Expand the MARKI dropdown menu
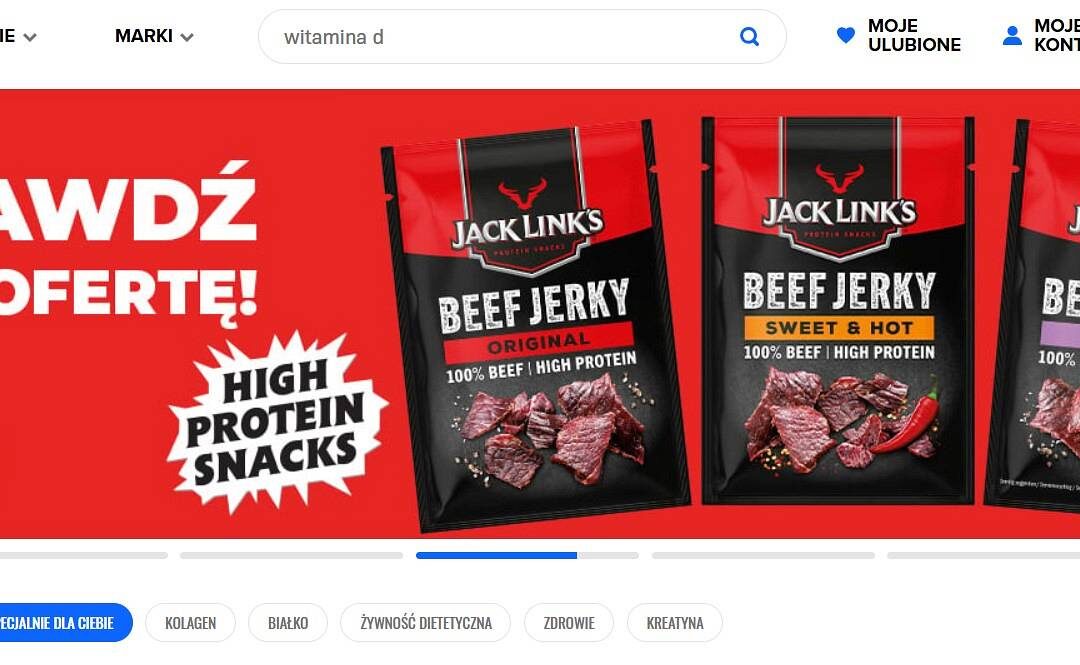This screenshot has width=1080, height=665. click(154, 36)
